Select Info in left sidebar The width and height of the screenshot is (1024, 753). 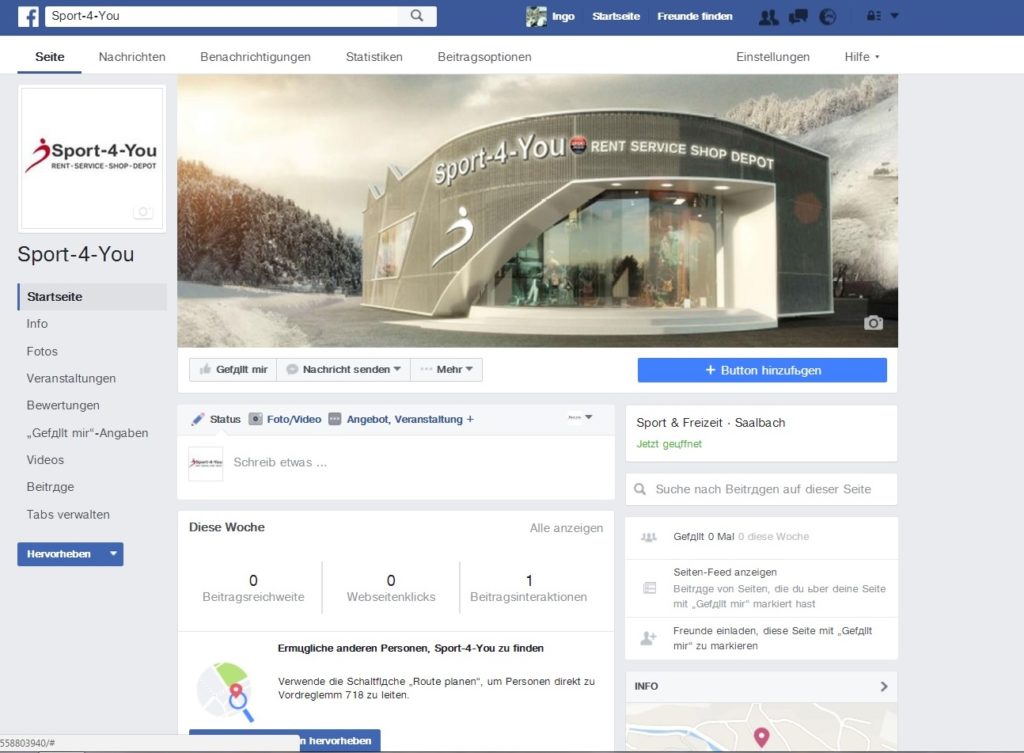click(x=37, y=324)
